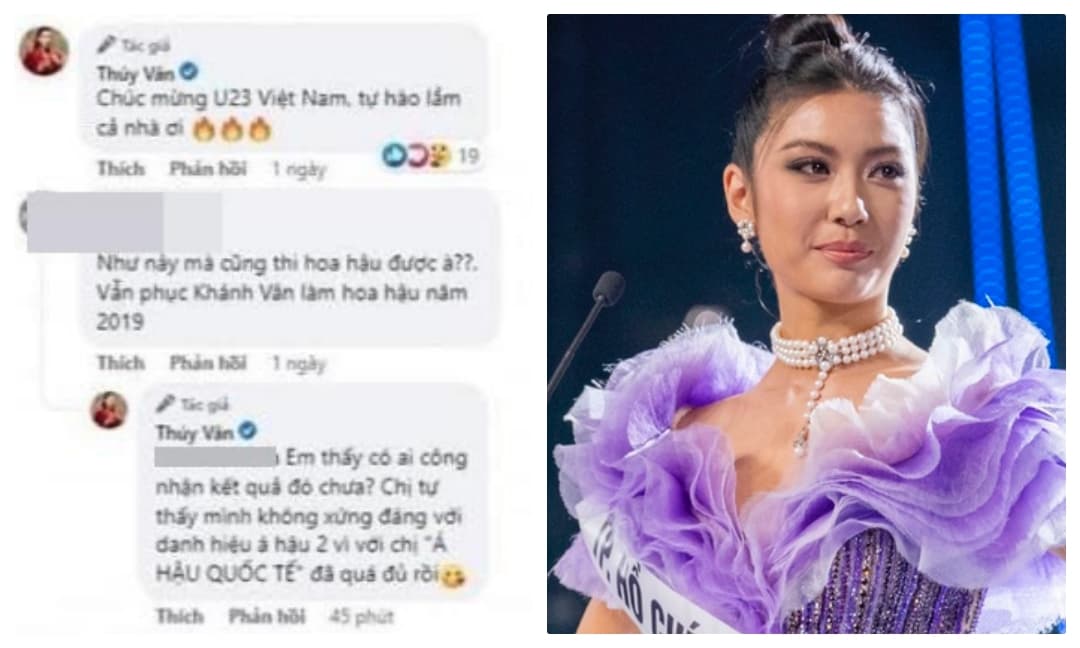The image size is (1080, 648).
Task: Open Thúy Vân's avatar on the reply comment
Action: (x=109, y=410)
